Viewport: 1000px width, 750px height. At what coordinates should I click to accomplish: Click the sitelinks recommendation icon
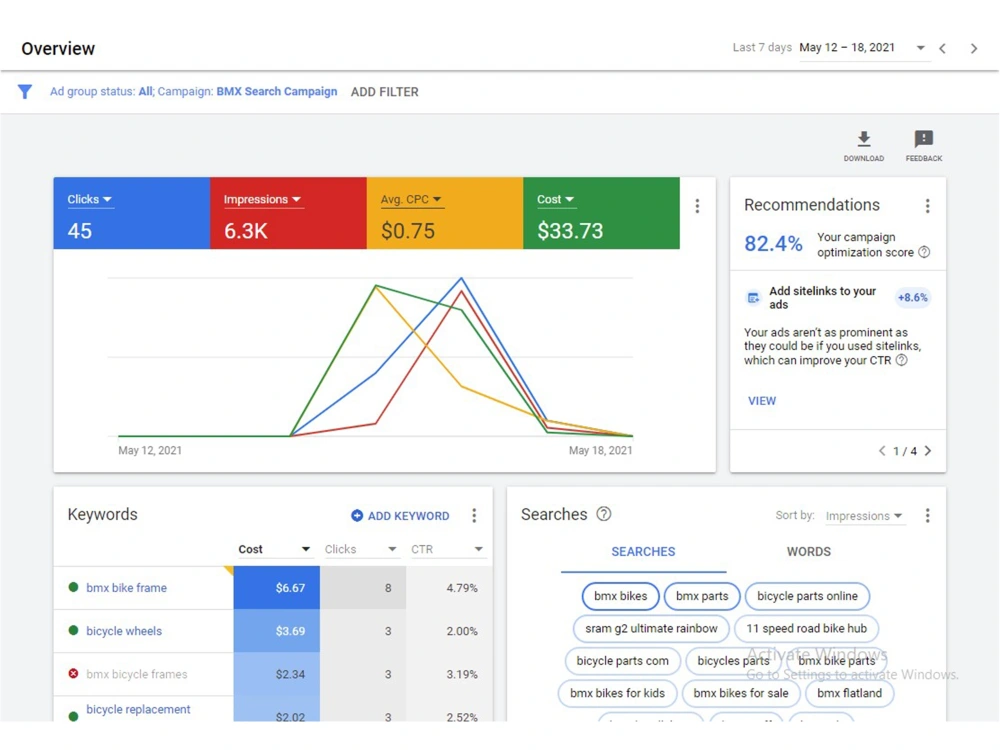pos(753,298)
